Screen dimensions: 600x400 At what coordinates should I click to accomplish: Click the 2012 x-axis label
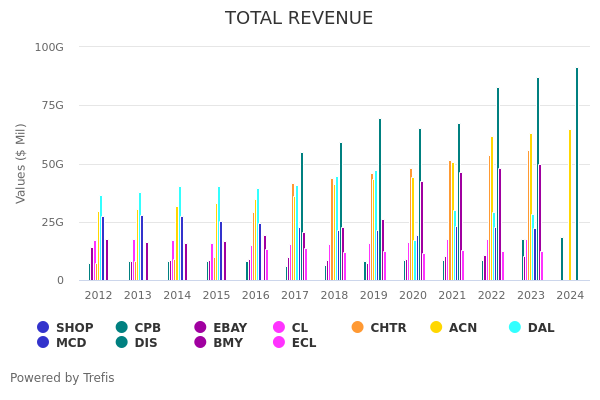98,296
